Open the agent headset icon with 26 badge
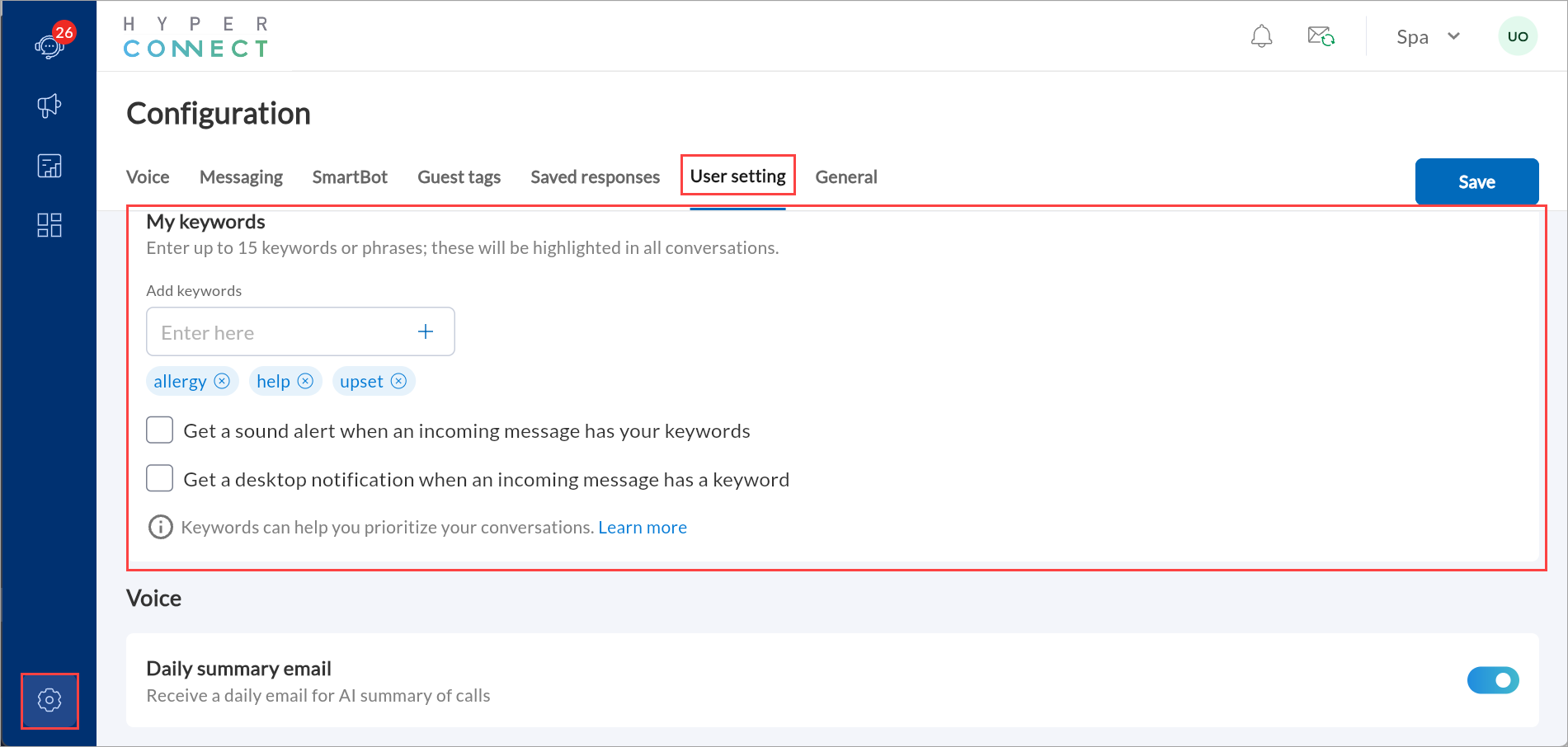Image resolution: width=1568 pixels, height=747 pixels. coord(50,45)
